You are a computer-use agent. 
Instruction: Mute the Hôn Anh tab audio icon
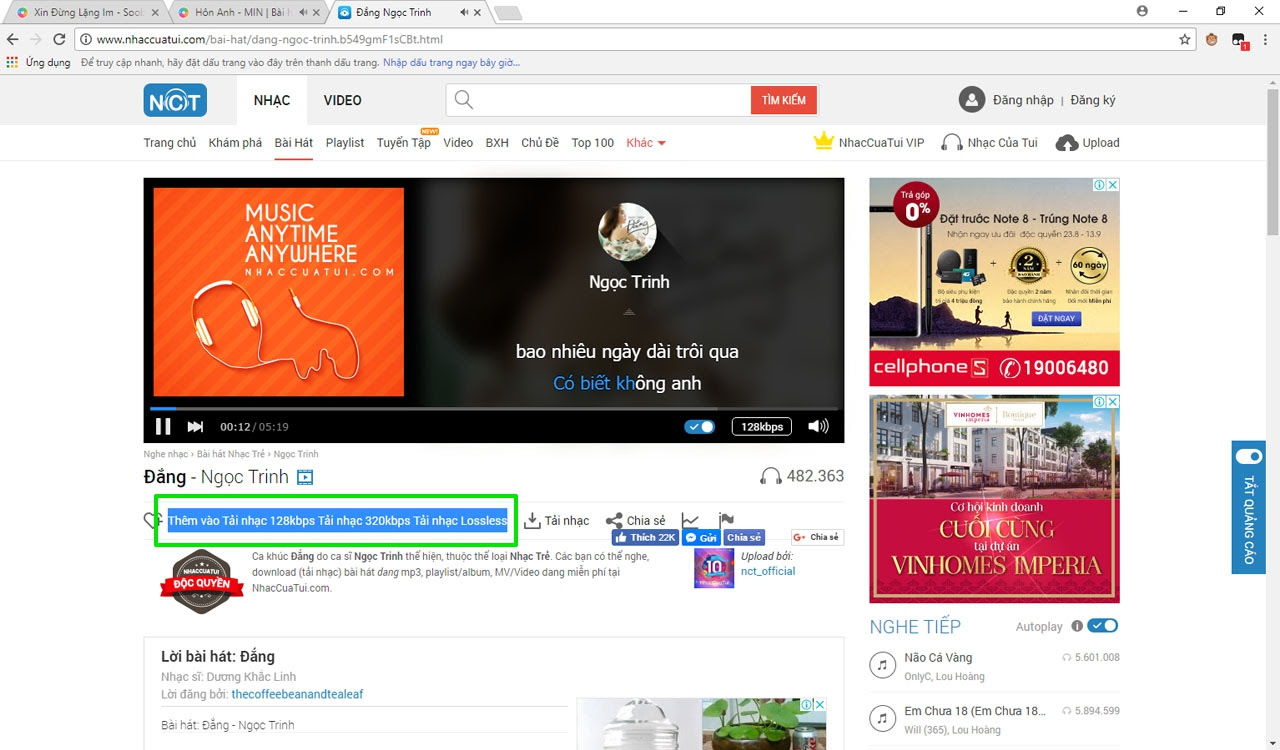pos(304,13)
